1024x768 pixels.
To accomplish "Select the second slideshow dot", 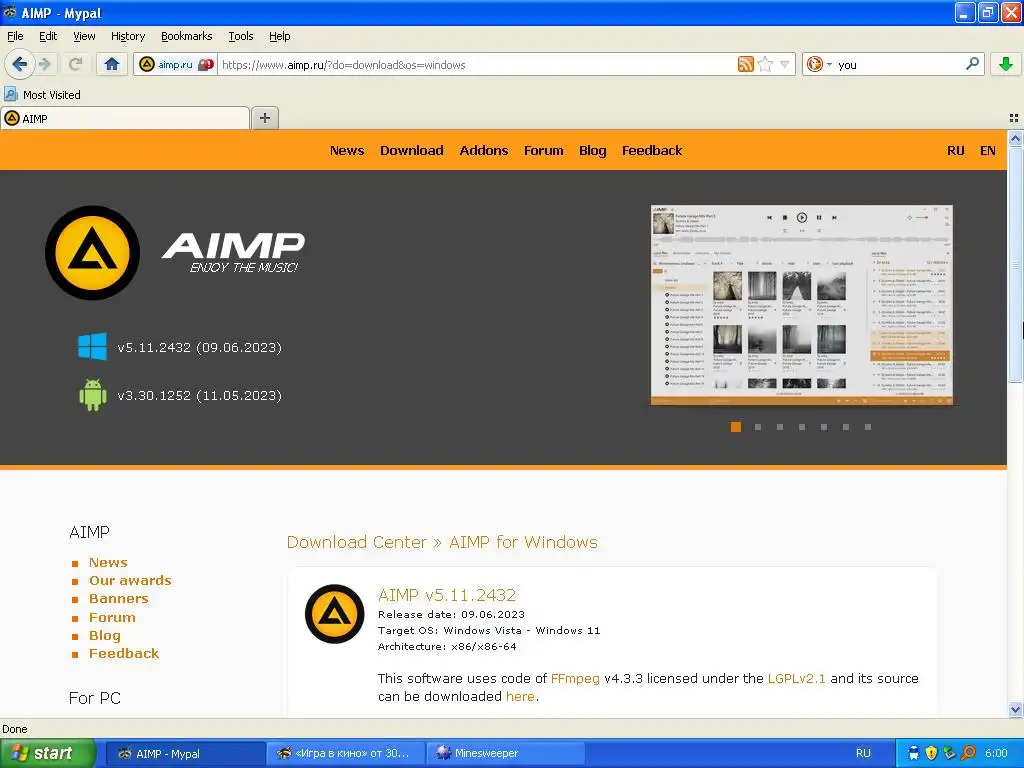I will [758, 426].
